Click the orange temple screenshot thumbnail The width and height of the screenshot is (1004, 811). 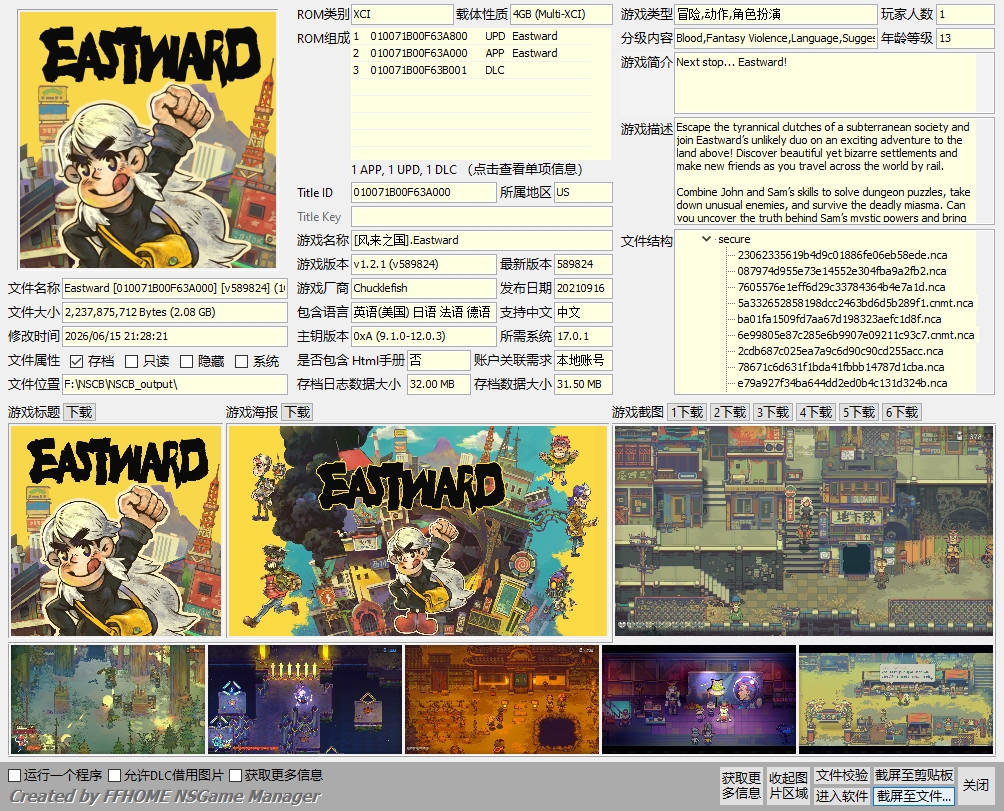pos(502,699)
